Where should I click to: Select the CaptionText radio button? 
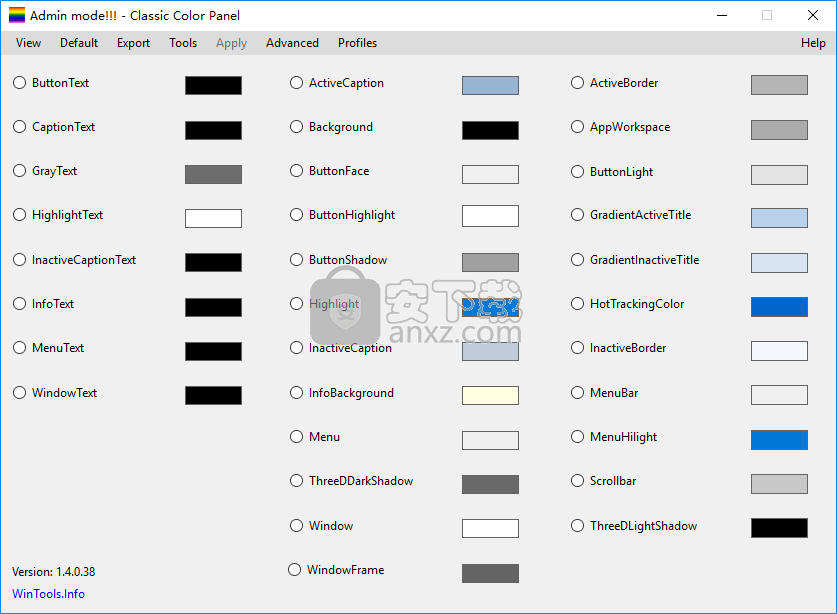20,127
